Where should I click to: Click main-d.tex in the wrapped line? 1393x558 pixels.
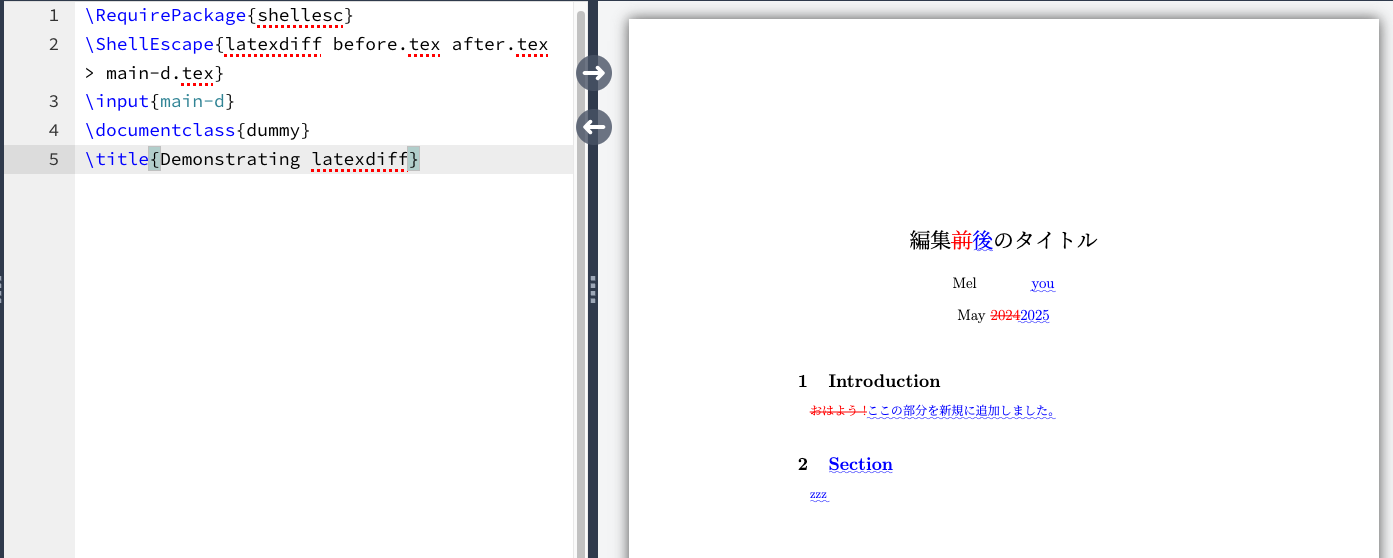click(x=159, y=73)
